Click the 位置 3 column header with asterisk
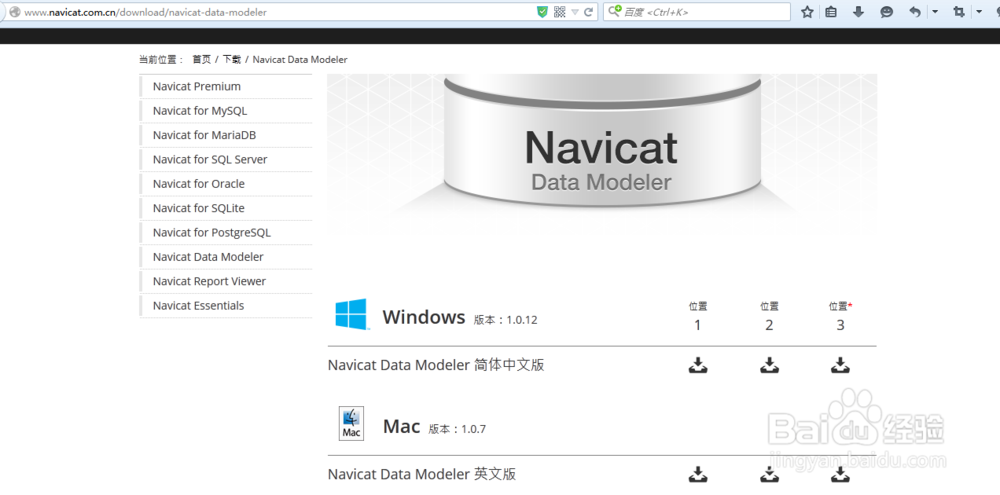 click(841, 316)
